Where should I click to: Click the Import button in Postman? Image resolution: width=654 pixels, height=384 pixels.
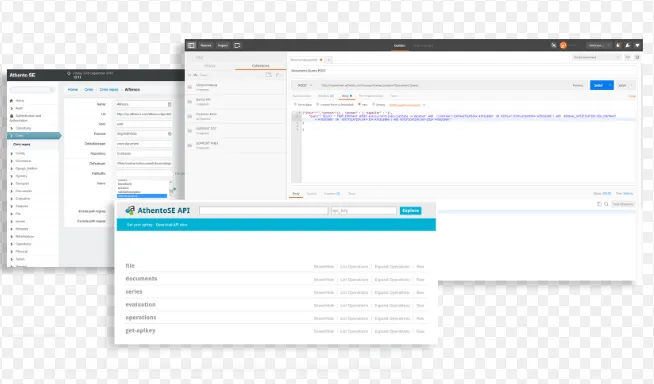(223, 45)
